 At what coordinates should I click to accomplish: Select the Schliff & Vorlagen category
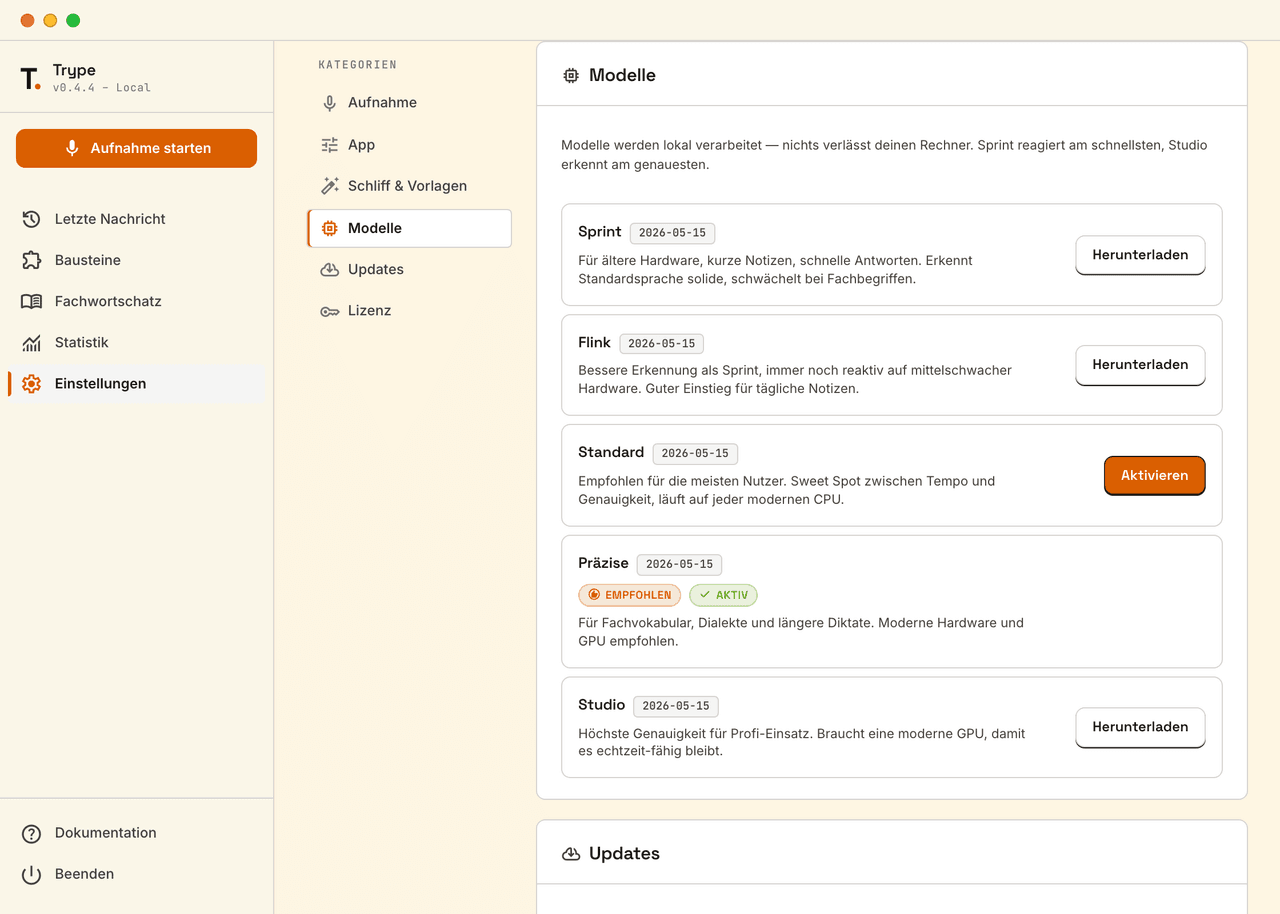[x=409, y=186]
